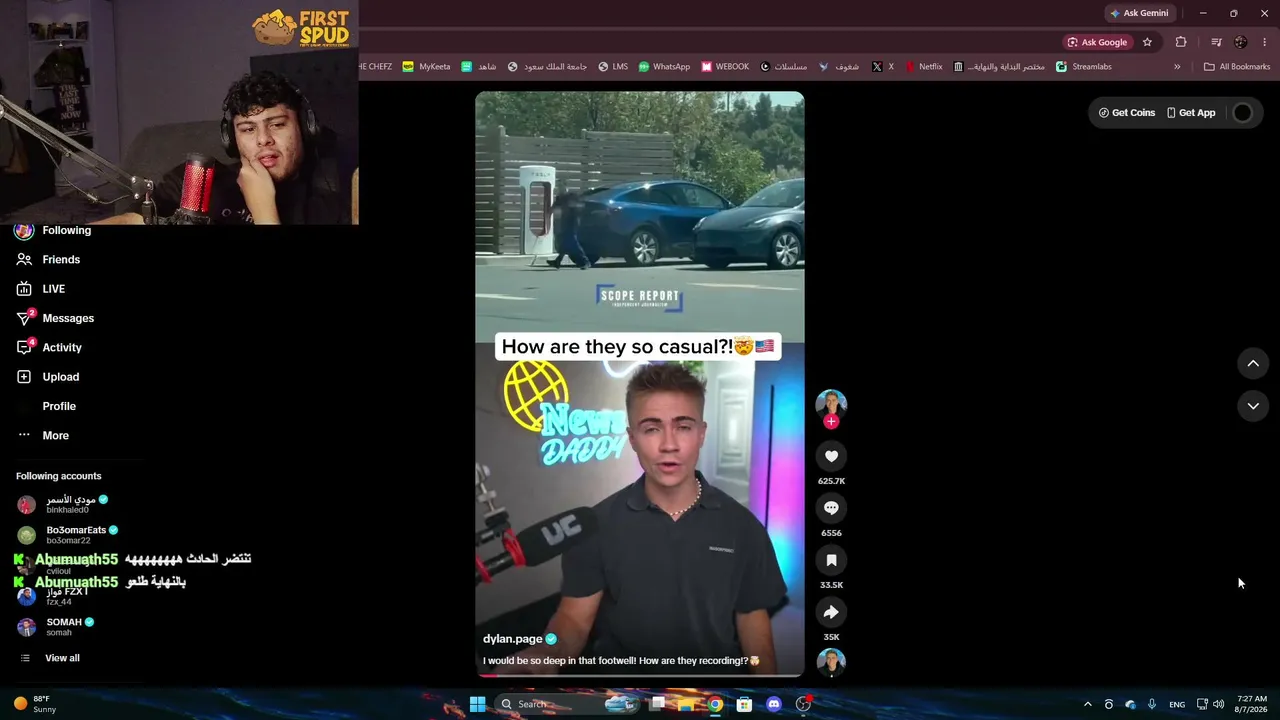
Task: Show hidden system tray icons
Action: click(x=1088, y=704)
